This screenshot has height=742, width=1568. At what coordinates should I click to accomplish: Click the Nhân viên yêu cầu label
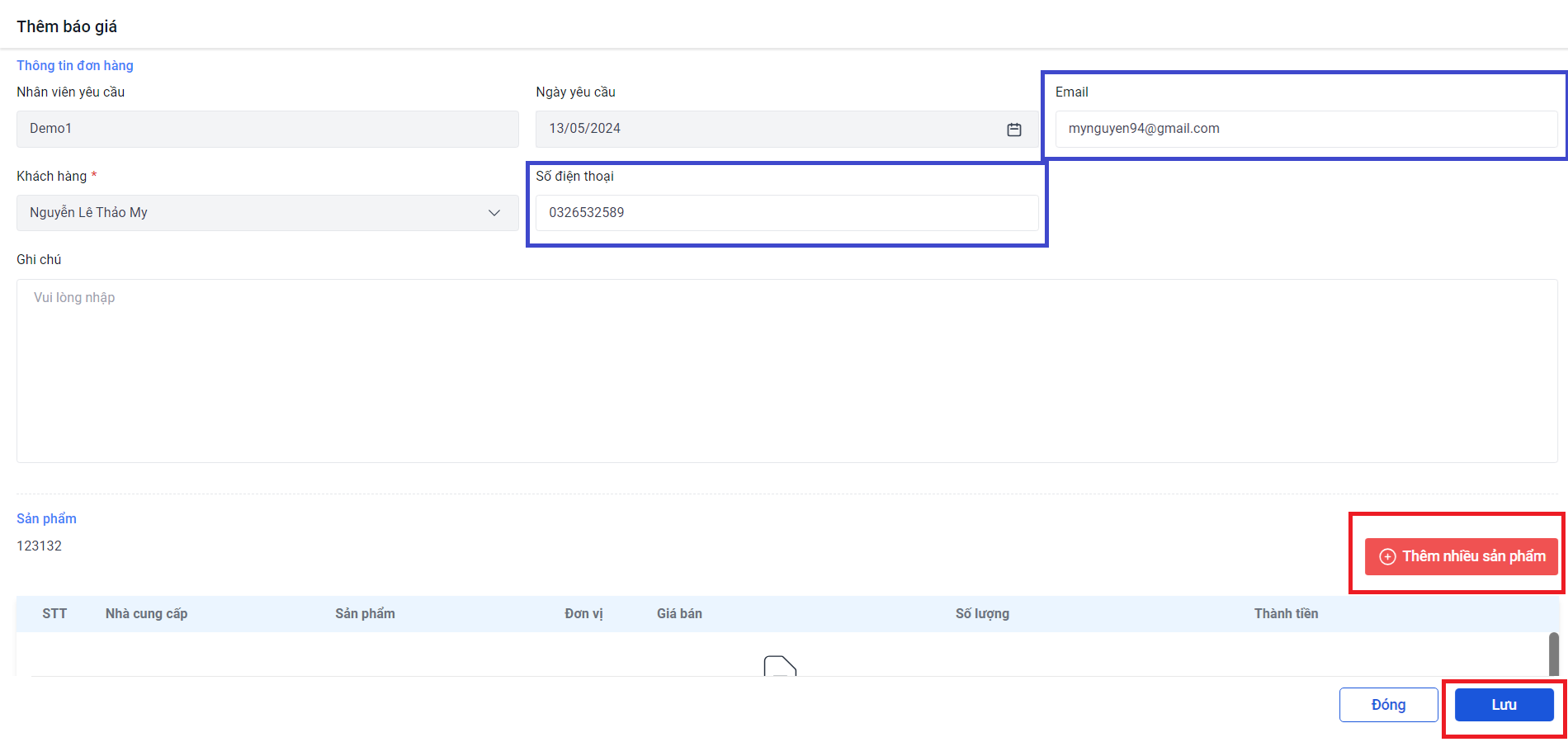70,92
